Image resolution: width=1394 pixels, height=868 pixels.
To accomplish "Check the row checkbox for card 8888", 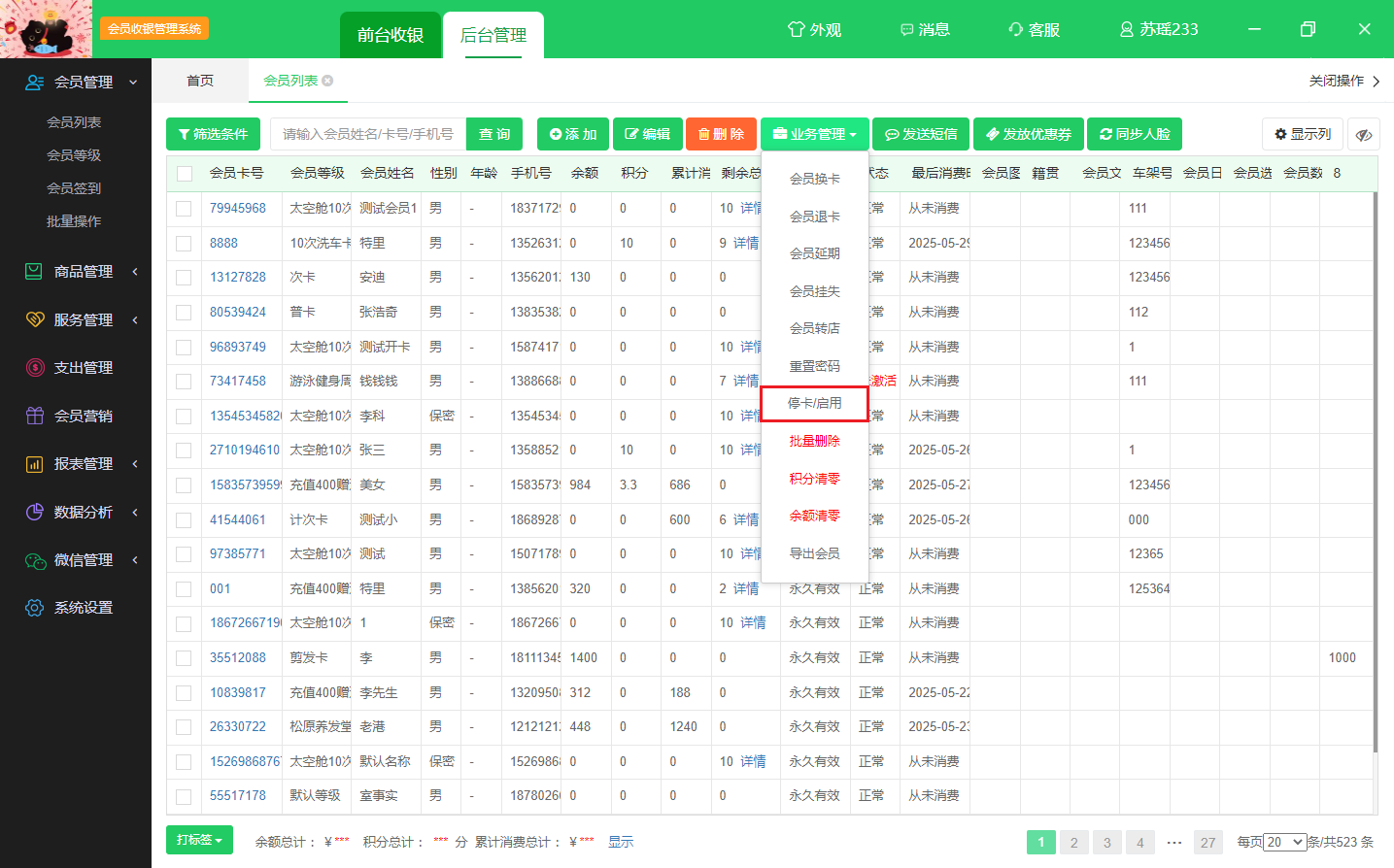I will pyautogui.click(x=184, y=244).
